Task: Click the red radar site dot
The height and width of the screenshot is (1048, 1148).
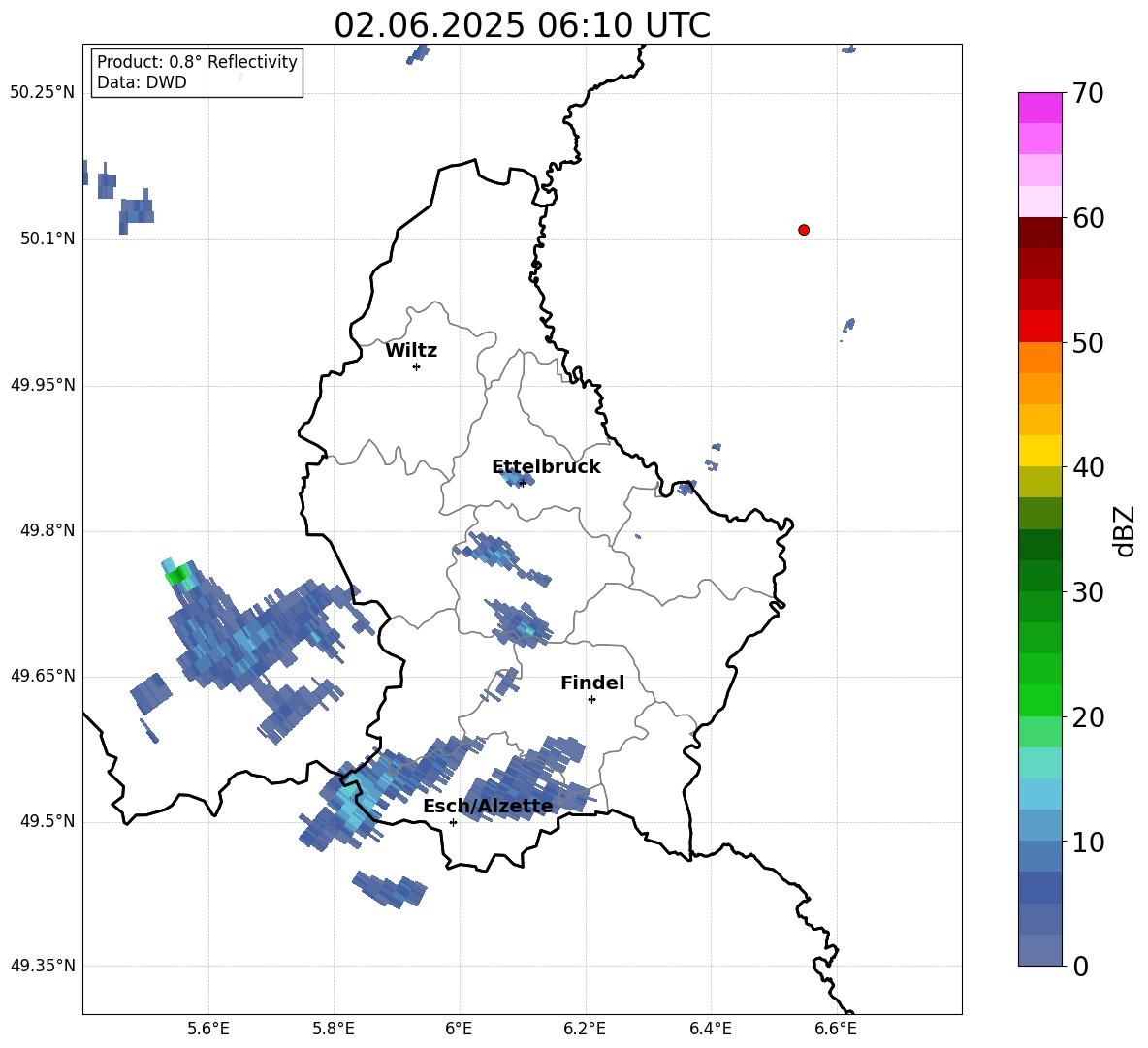Action: point(804,230)
